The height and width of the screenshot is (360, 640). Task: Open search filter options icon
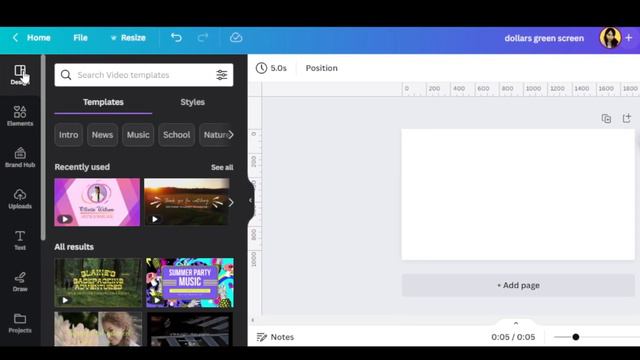pos(222,75)
